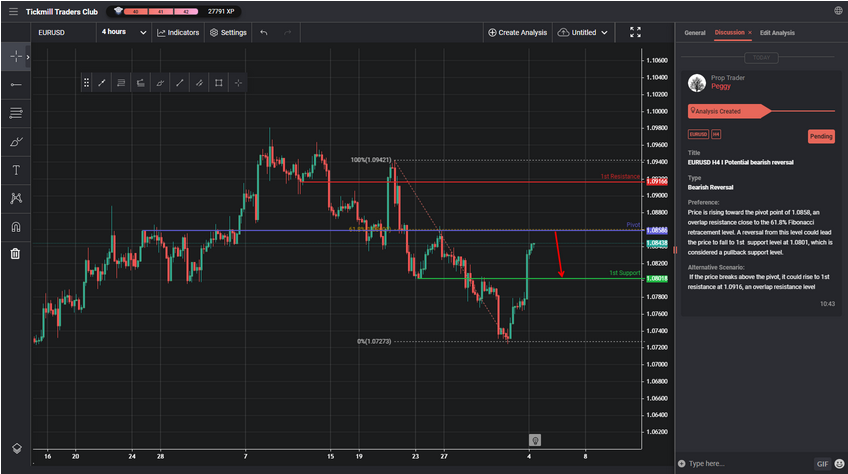This screenshot has width=848, height=474.
Task: Click the plus attachment icon beside message field
Action: click(681, 464)
